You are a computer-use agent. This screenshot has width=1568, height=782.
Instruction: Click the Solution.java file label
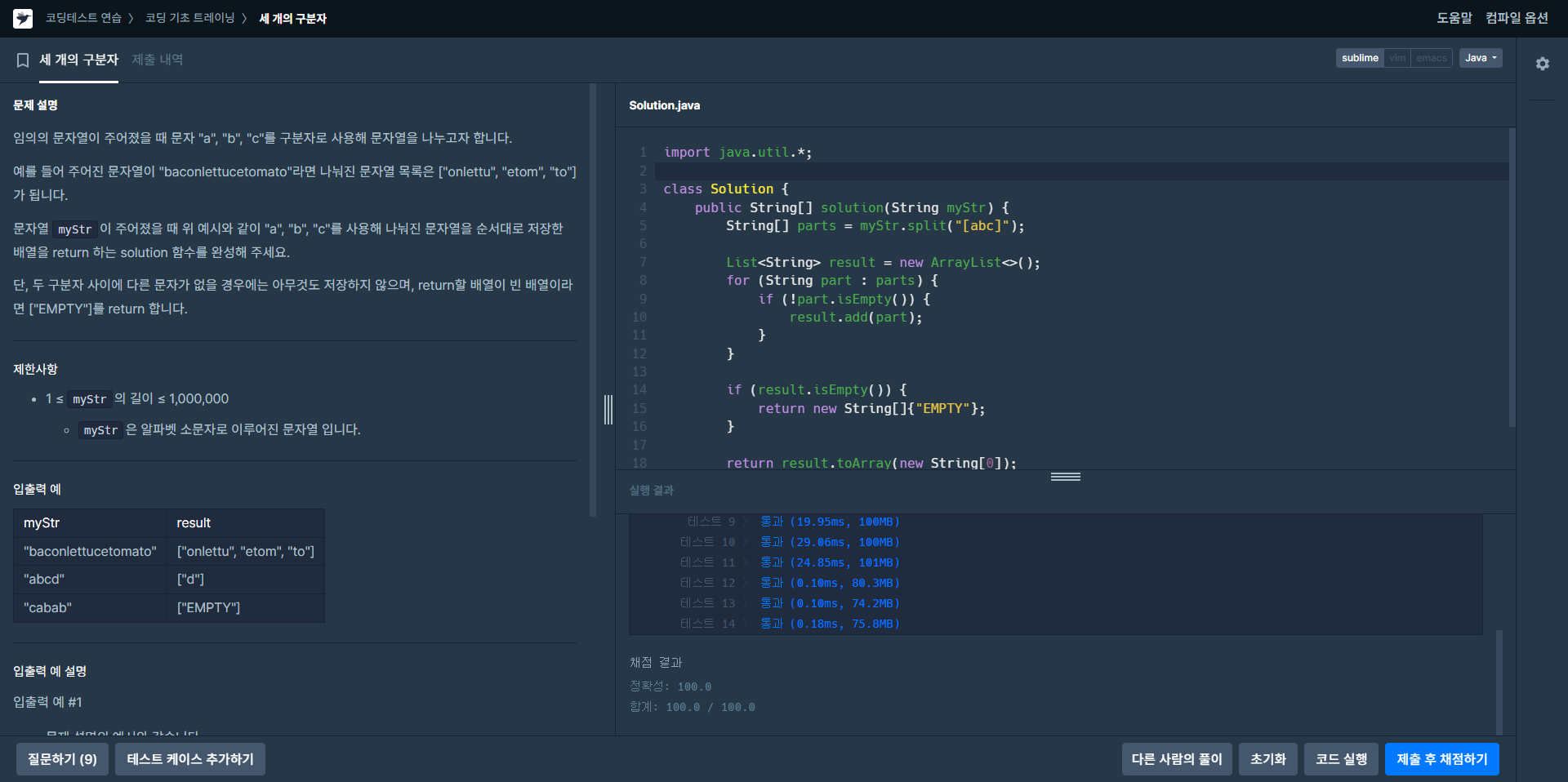[x=664, y=105]
